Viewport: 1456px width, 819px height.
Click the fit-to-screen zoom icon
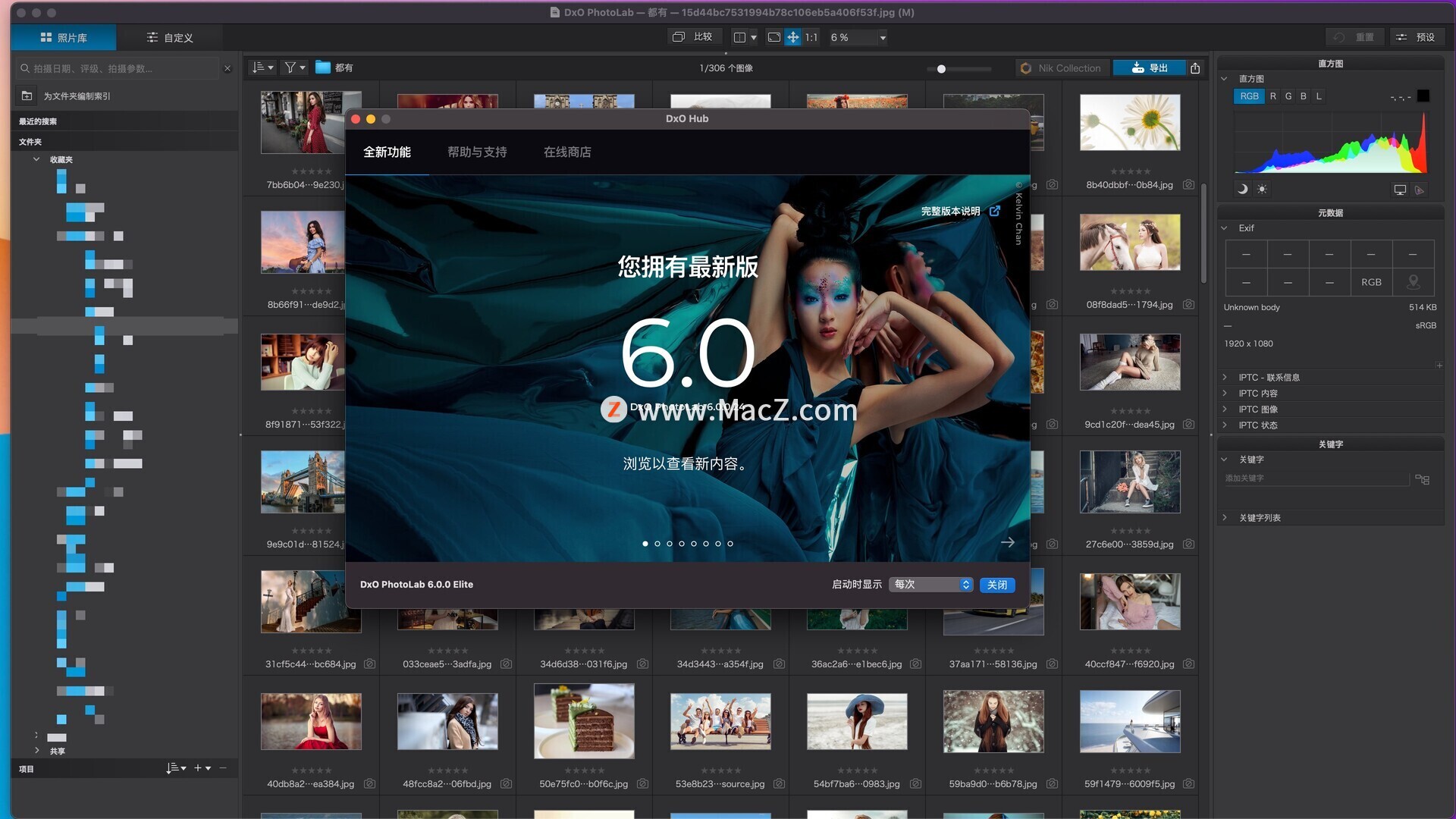tap(773, 37)
